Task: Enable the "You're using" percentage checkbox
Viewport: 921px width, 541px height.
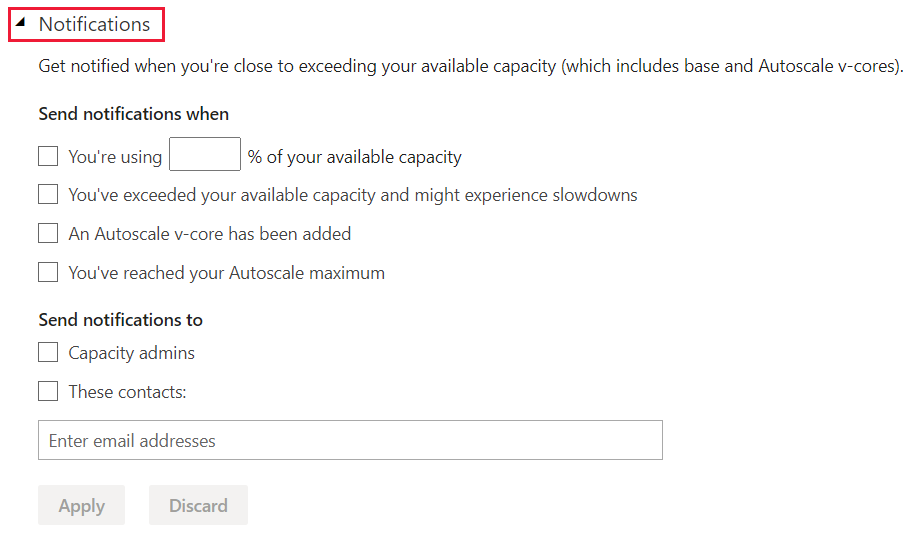Action: [x=48, y=156]
